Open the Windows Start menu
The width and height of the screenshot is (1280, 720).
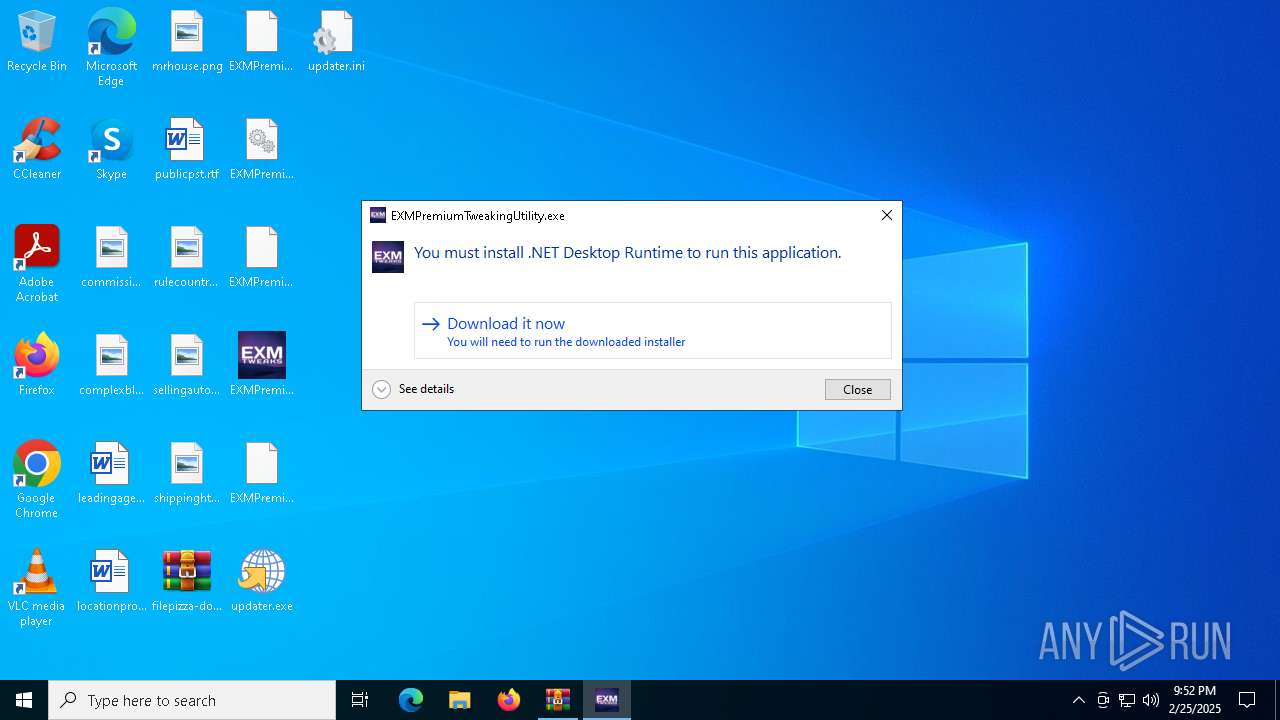coord(24,700)
